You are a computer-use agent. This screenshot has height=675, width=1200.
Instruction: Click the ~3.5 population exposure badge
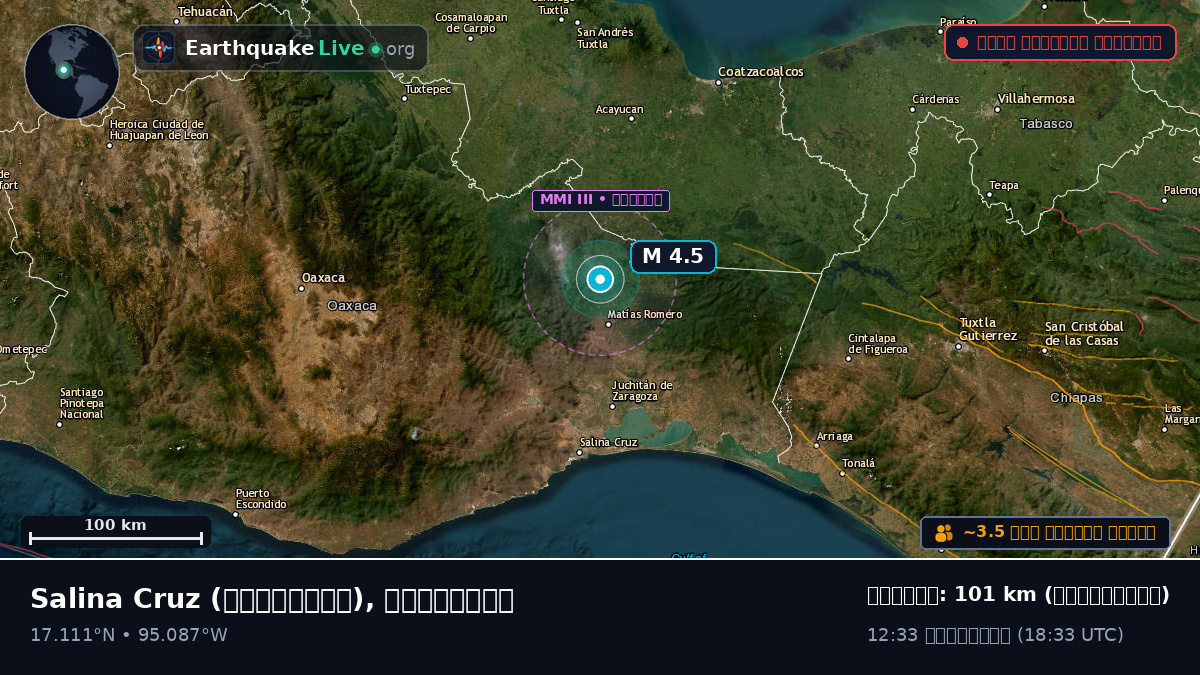pyautogui.click(x=1045, y=533)
